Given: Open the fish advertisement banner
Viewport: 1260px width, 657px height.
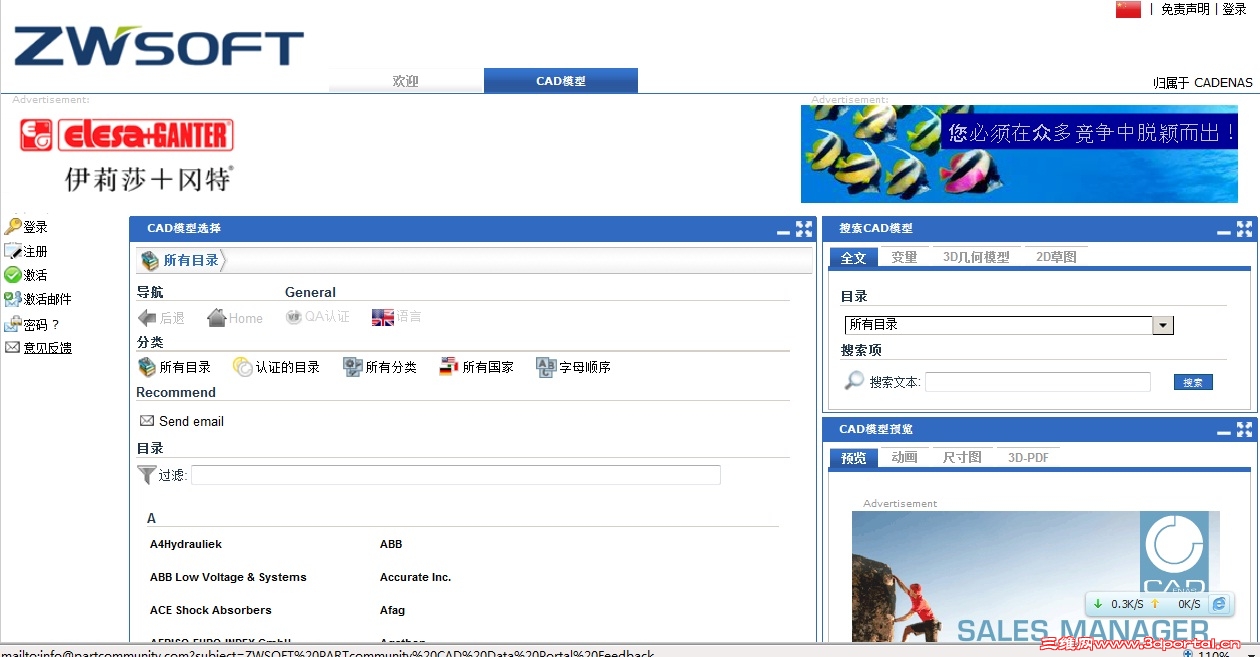Looking at the screenshot, I should click(x=1019, y=154).
